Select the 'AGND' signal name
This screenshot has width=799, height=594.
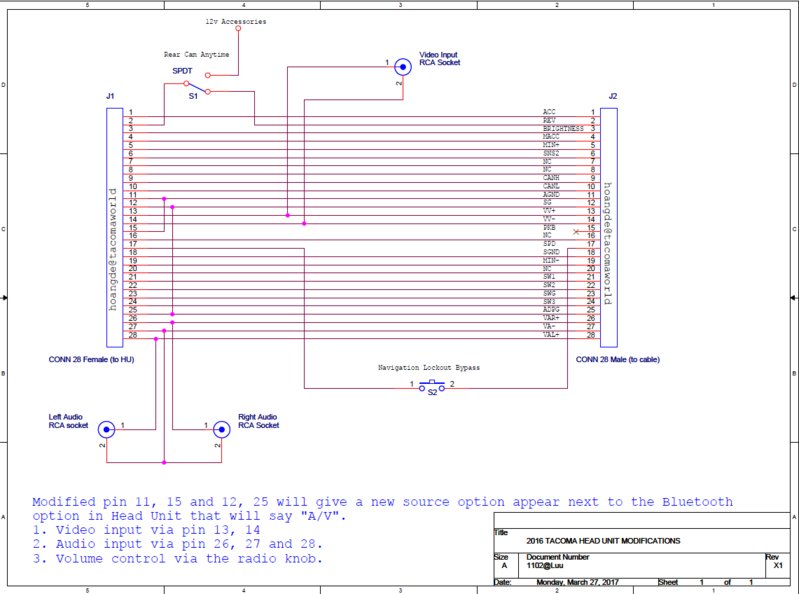pyautogui.click(x=551, y=194)
